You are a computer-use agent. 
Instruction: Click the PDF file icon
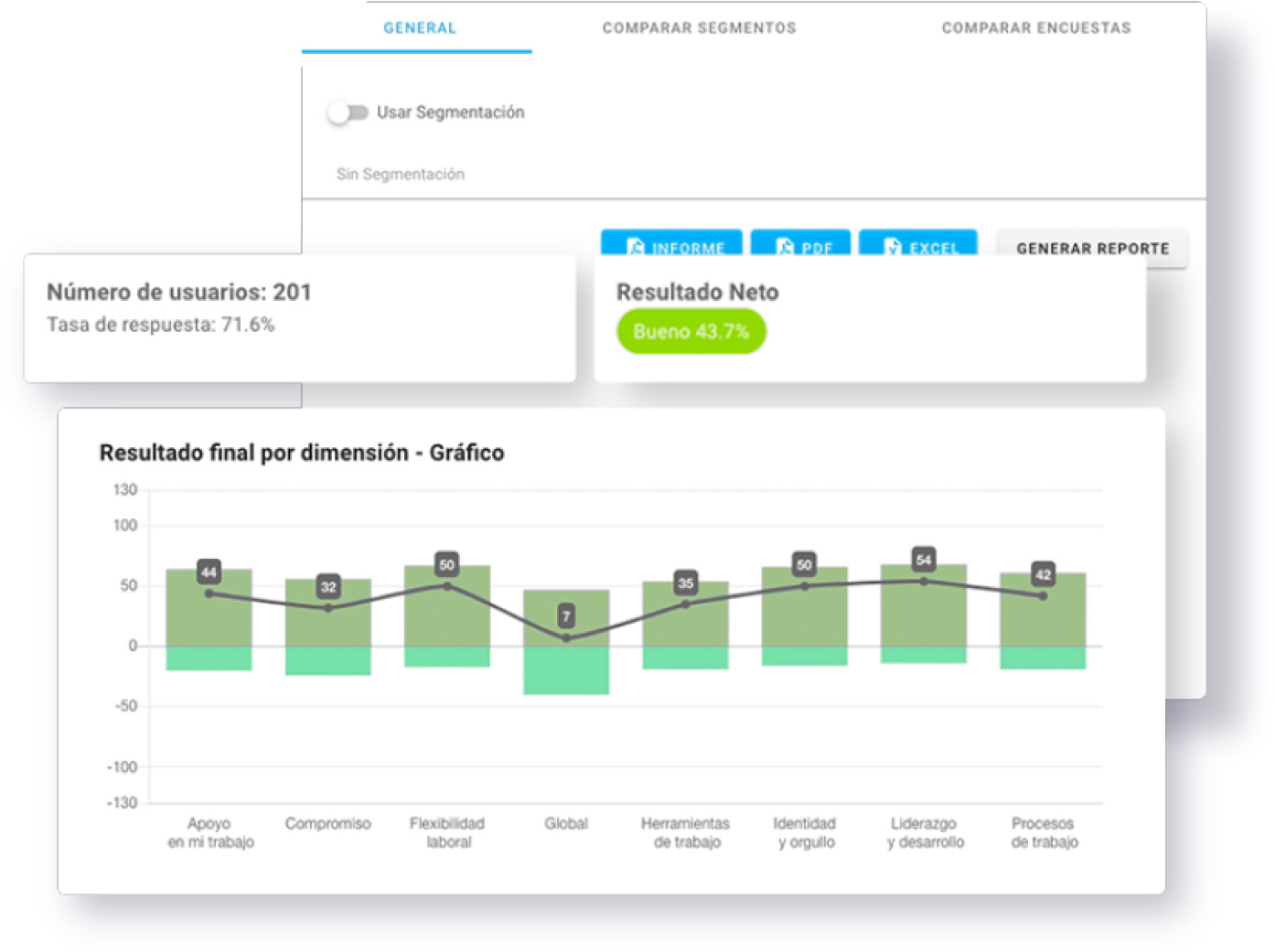[785, 247]
